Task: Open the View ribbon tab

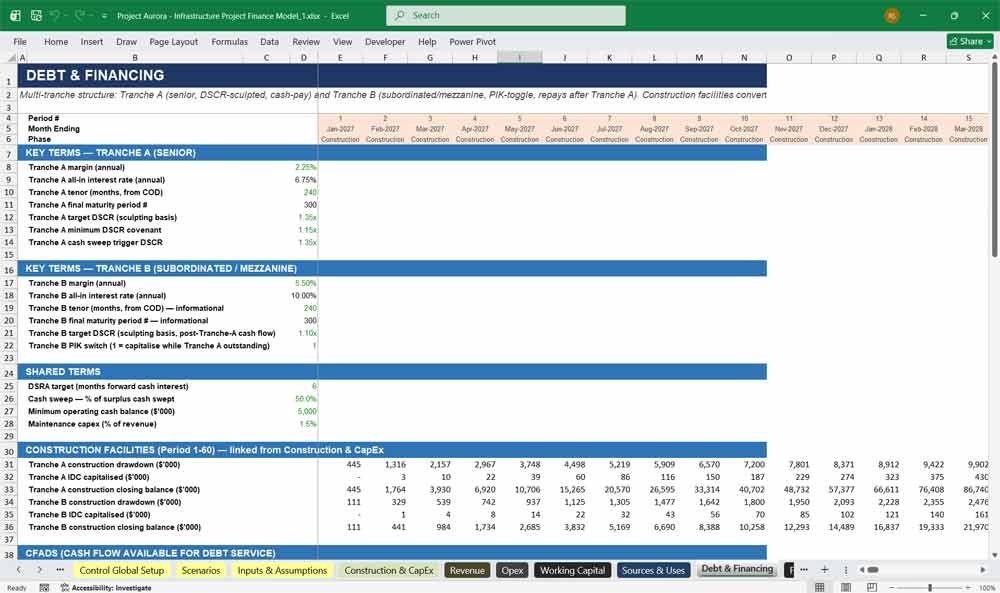Action: [342, 41]
